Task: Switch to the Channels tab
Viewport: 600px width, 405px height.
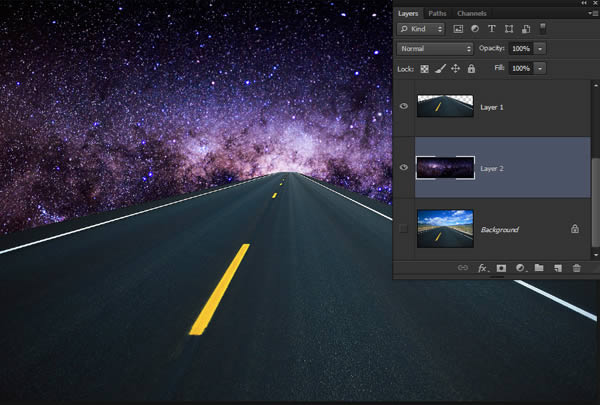Action: pos(471,13)
